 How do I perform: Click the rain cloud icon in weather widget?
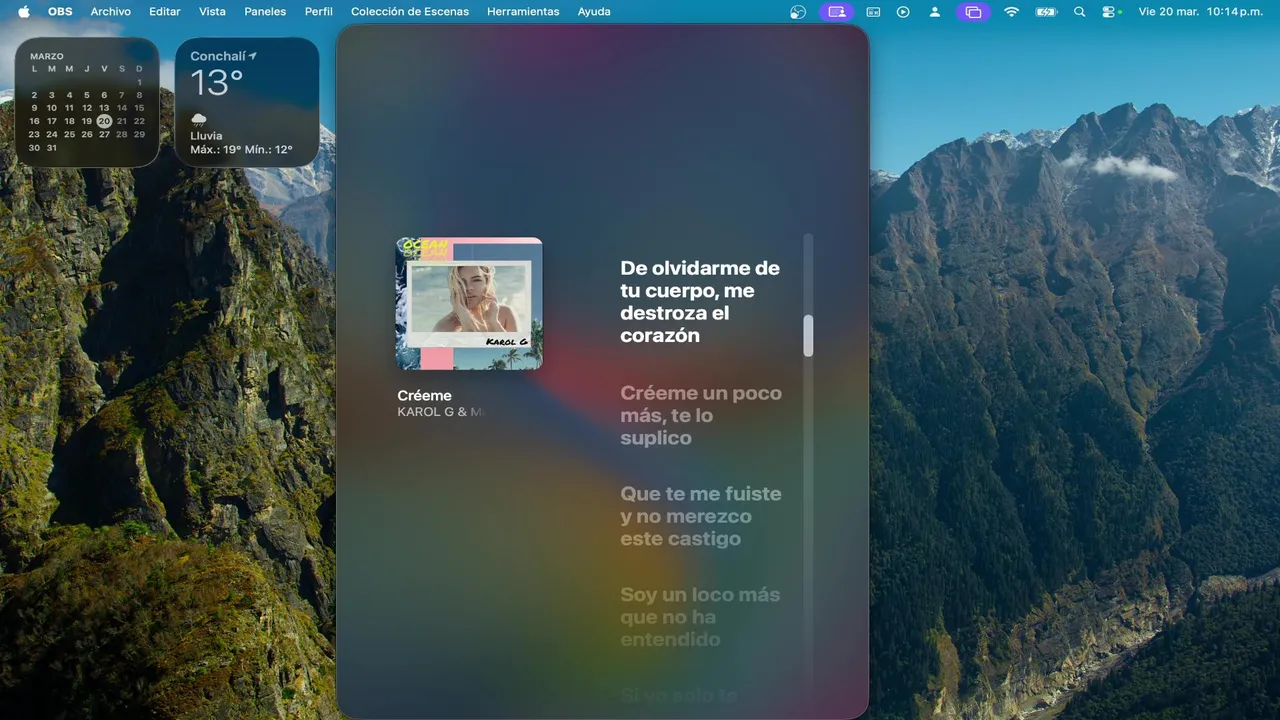(x=199, y=120)
